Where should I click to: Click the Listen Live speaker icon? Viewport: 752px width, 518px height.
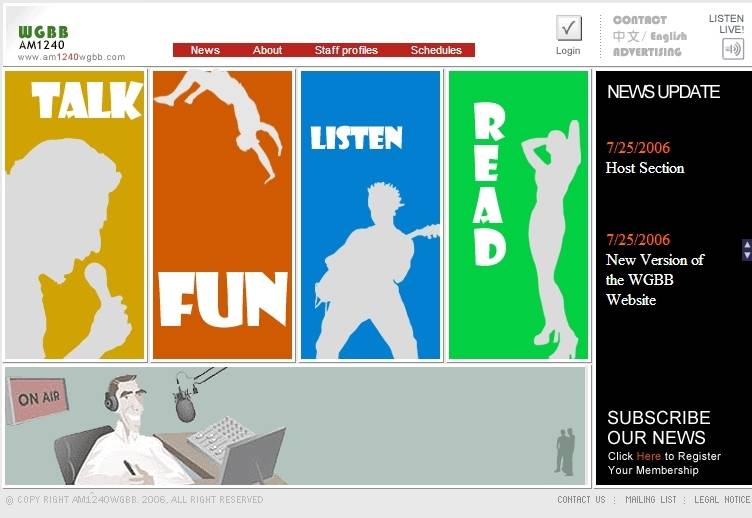click(733, 49)
